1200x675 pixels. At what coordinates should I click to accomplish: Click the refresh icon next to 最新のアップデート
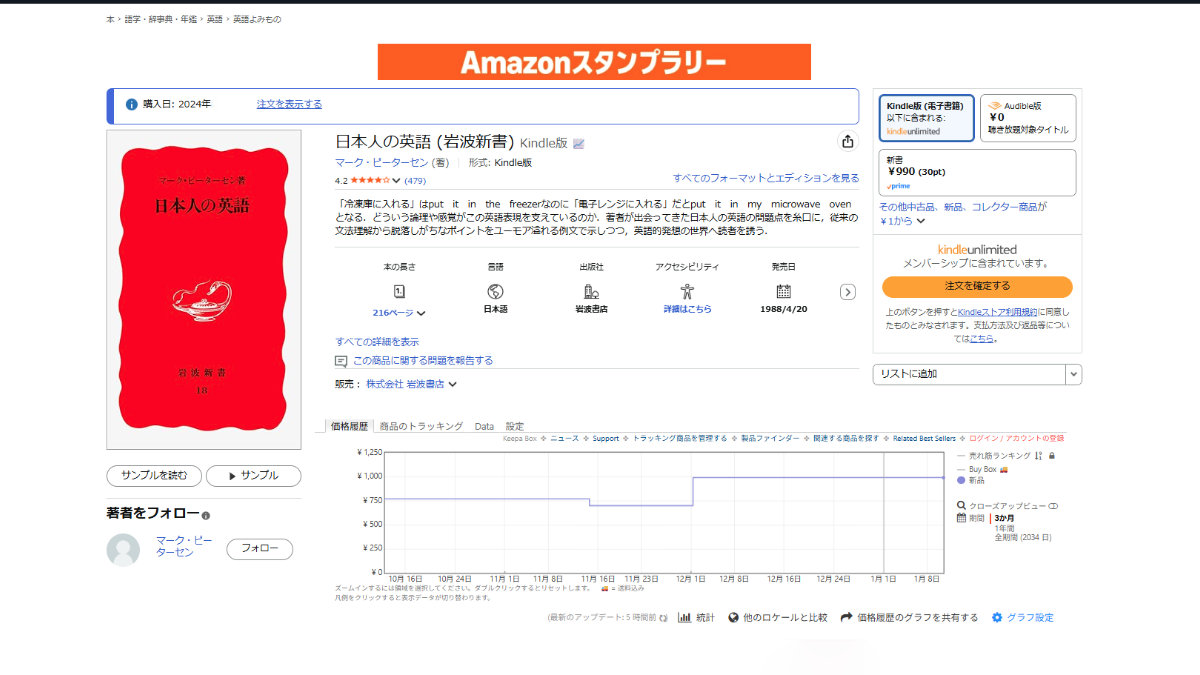(x=663, y=618)
